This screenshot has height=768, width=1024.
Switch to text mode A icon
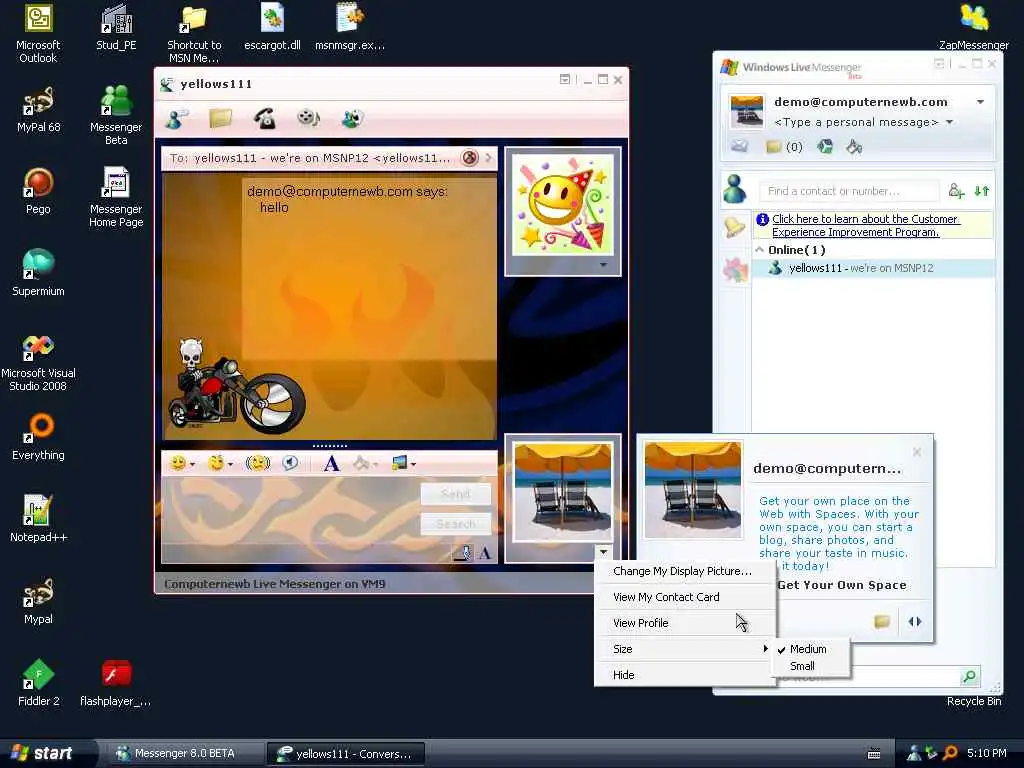(x=485, y=554)
